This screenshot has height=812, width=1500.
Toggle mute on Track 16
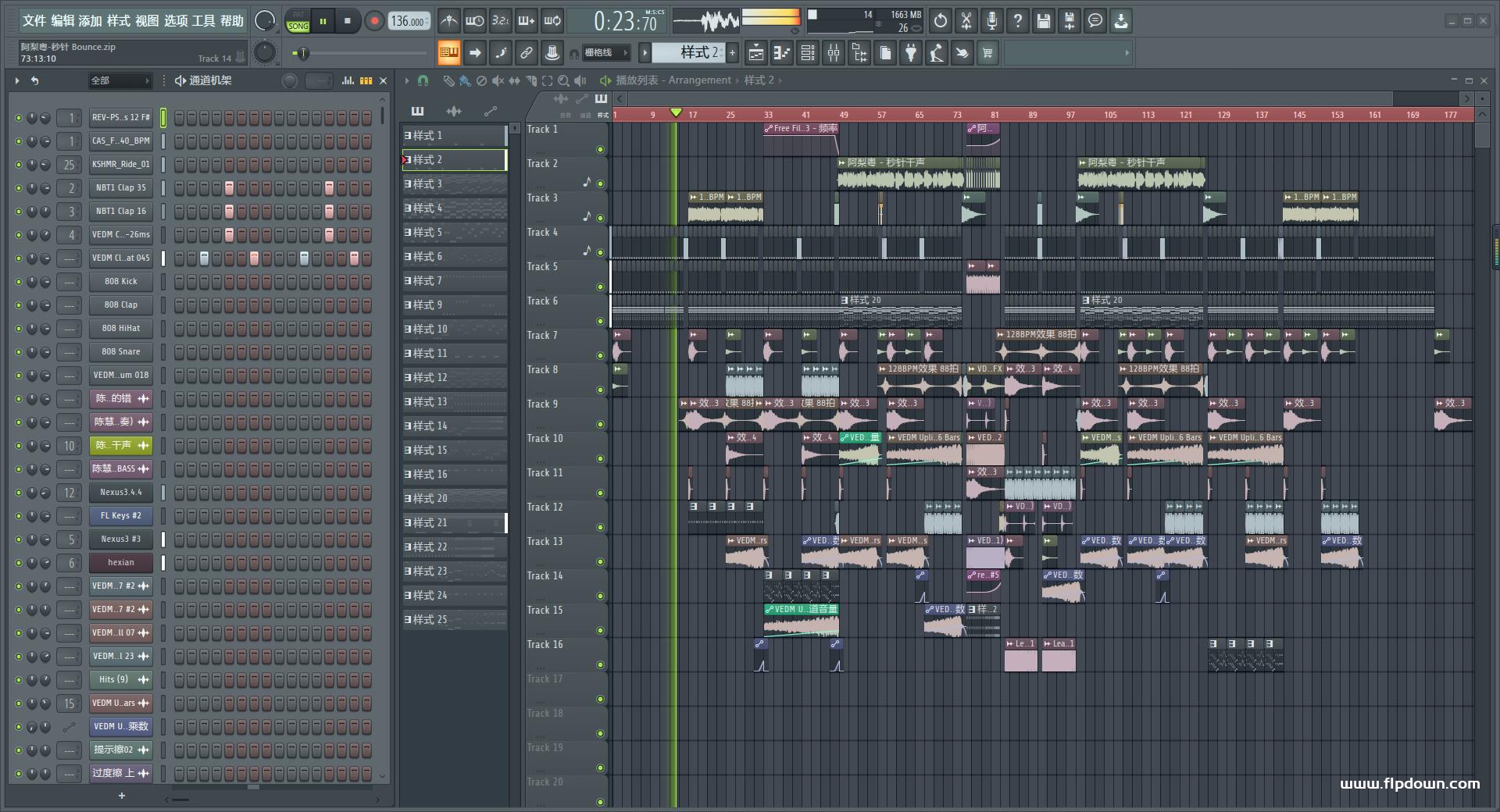pyautogui.click(x=600, y=664)
